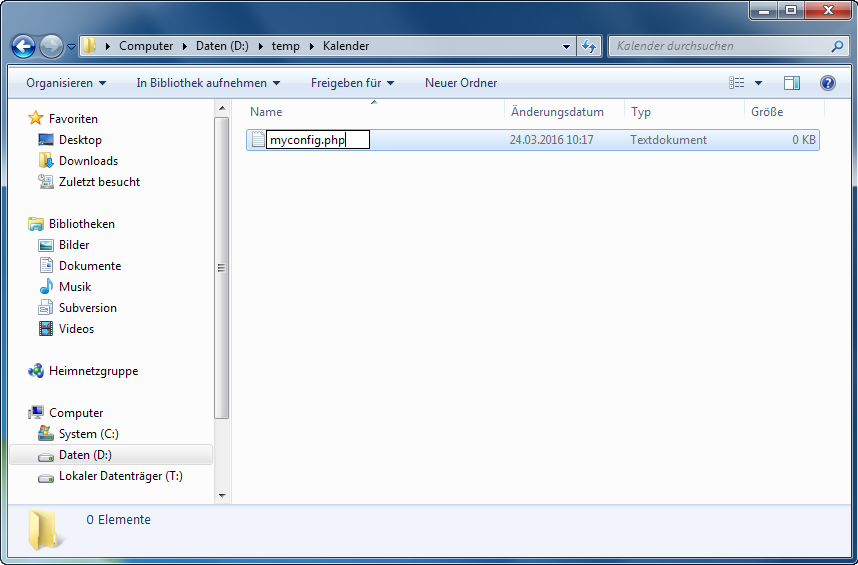This screenshot has width=858, height=565.
Task: Open the Organisieren menu
Action: pos(66,83)
